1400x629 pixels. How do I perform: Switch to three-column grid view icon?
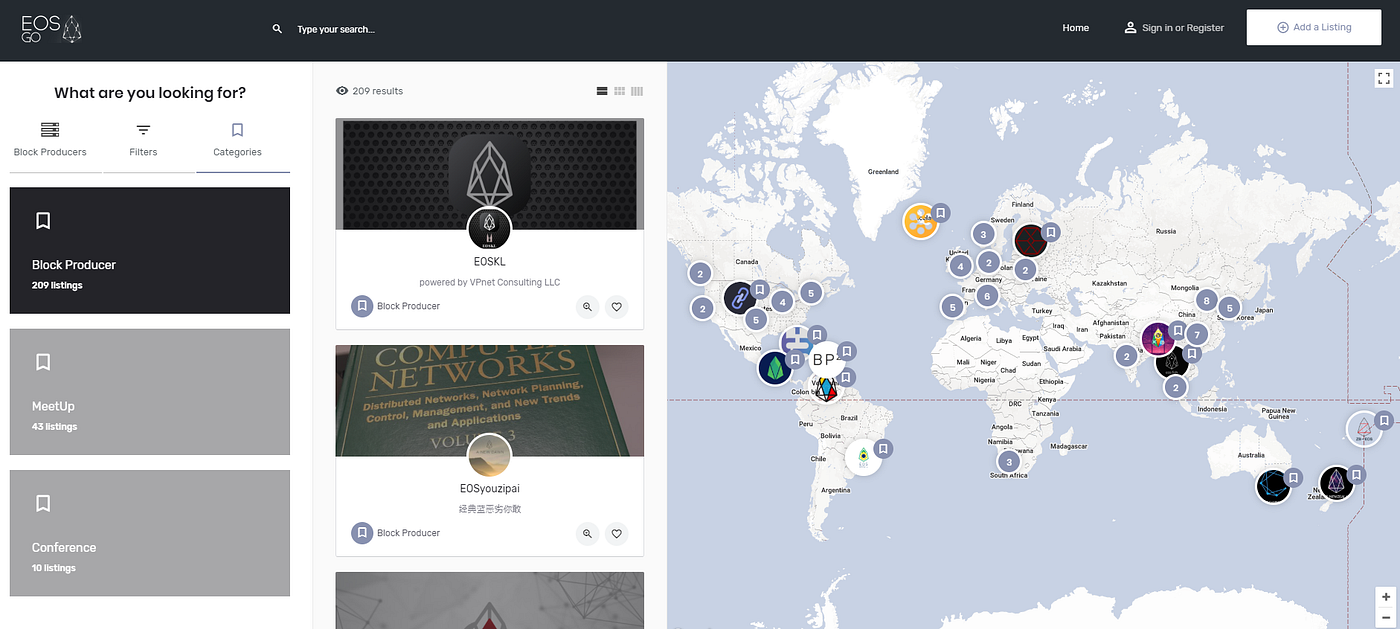(637, 91)
